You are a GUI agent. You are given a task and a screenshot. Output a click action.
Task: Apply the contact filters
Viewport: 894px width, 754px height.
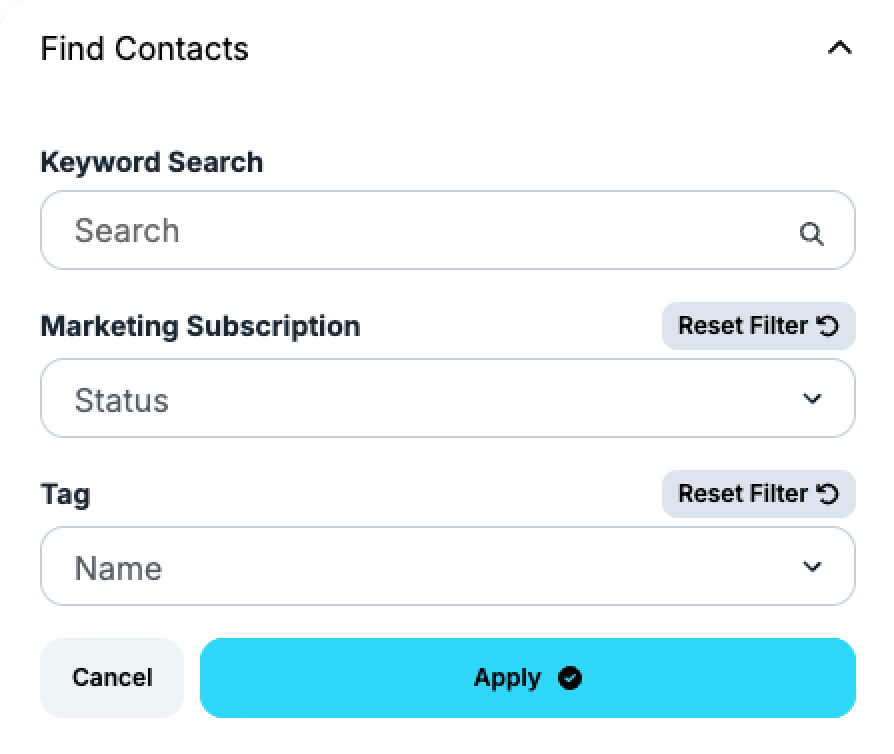pyautogui.click(x=528, y=678)
